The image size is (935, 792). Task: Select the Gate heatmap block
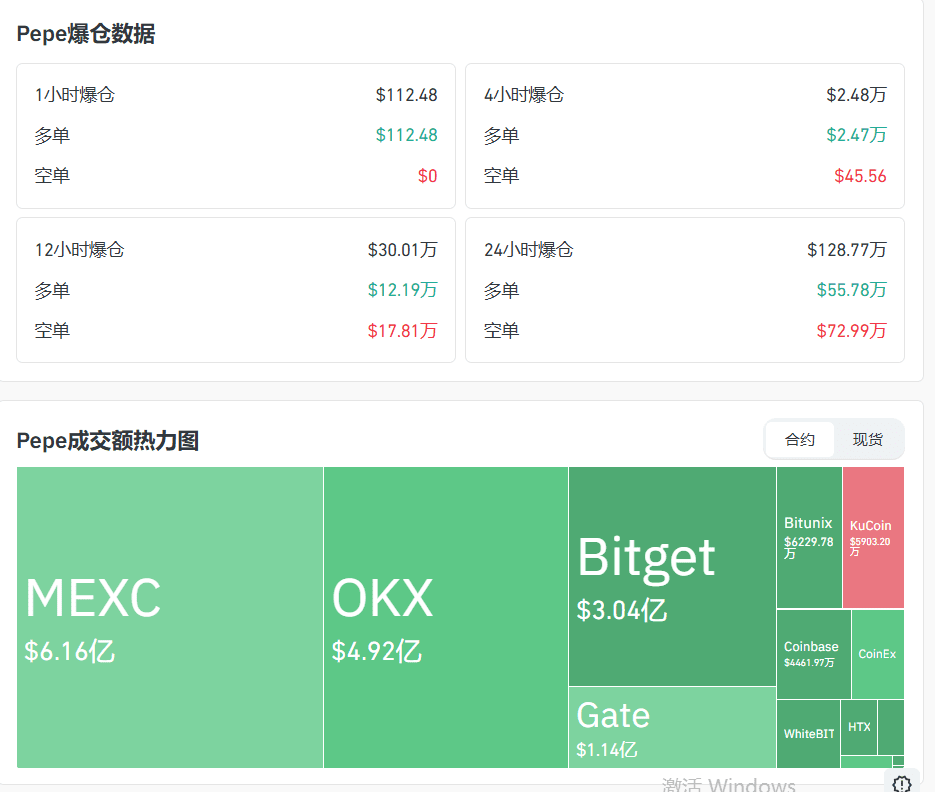click(673, 728)
